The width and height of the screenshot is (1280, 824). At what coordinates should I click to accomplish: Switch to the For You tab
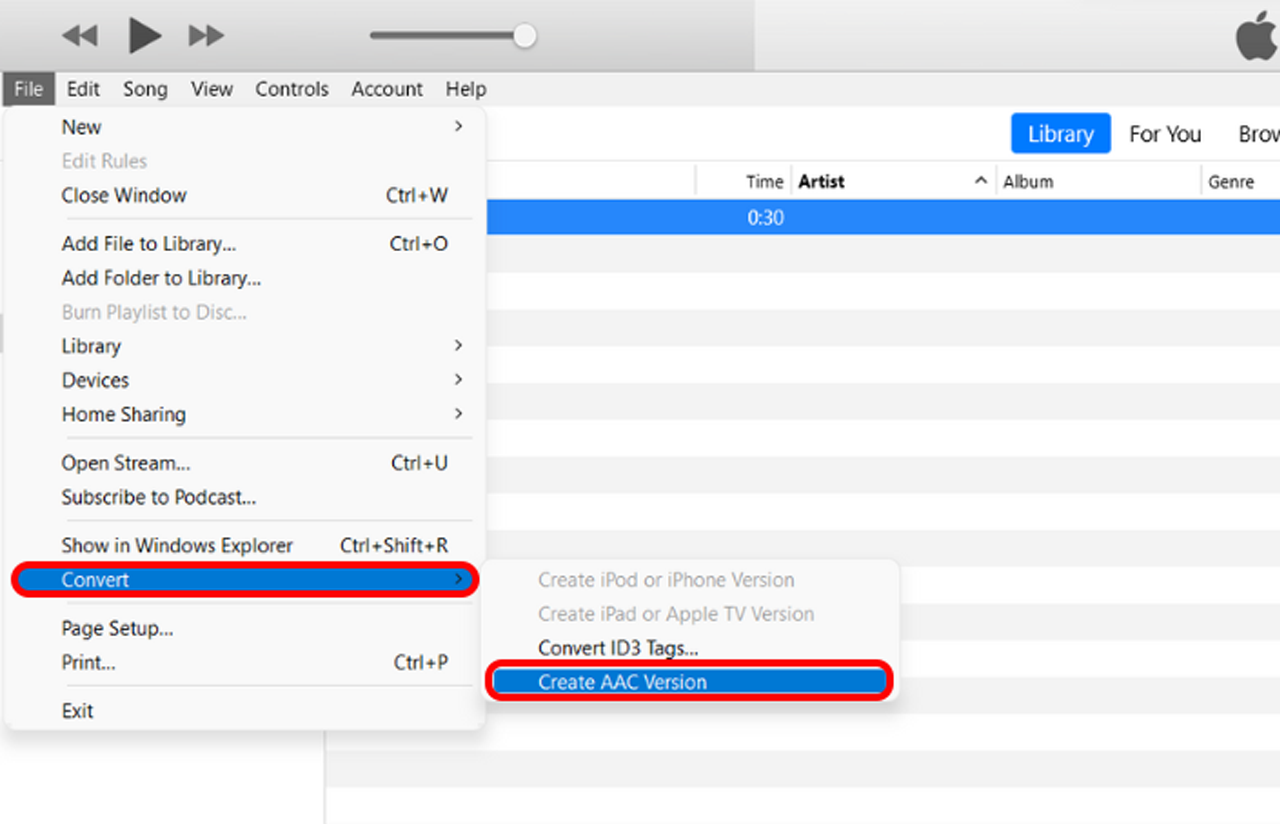pyautogui.click(x=1165, y=134)
